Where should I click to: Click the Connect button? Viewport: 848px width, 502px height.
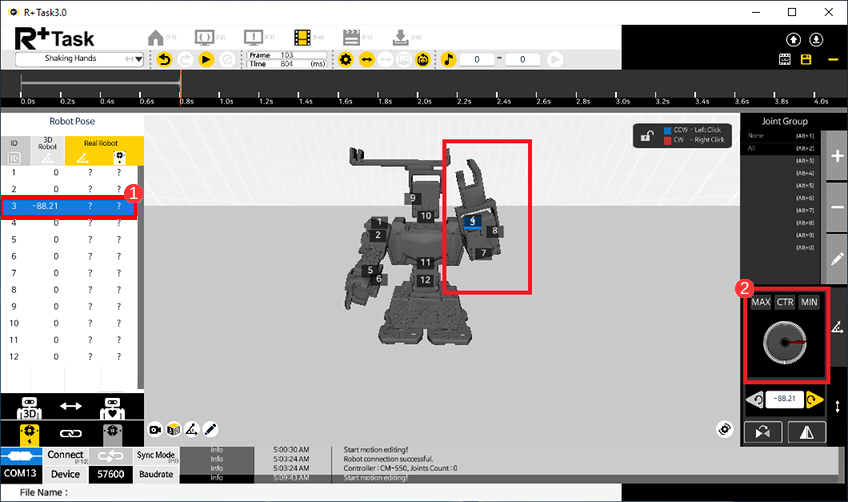66,455
